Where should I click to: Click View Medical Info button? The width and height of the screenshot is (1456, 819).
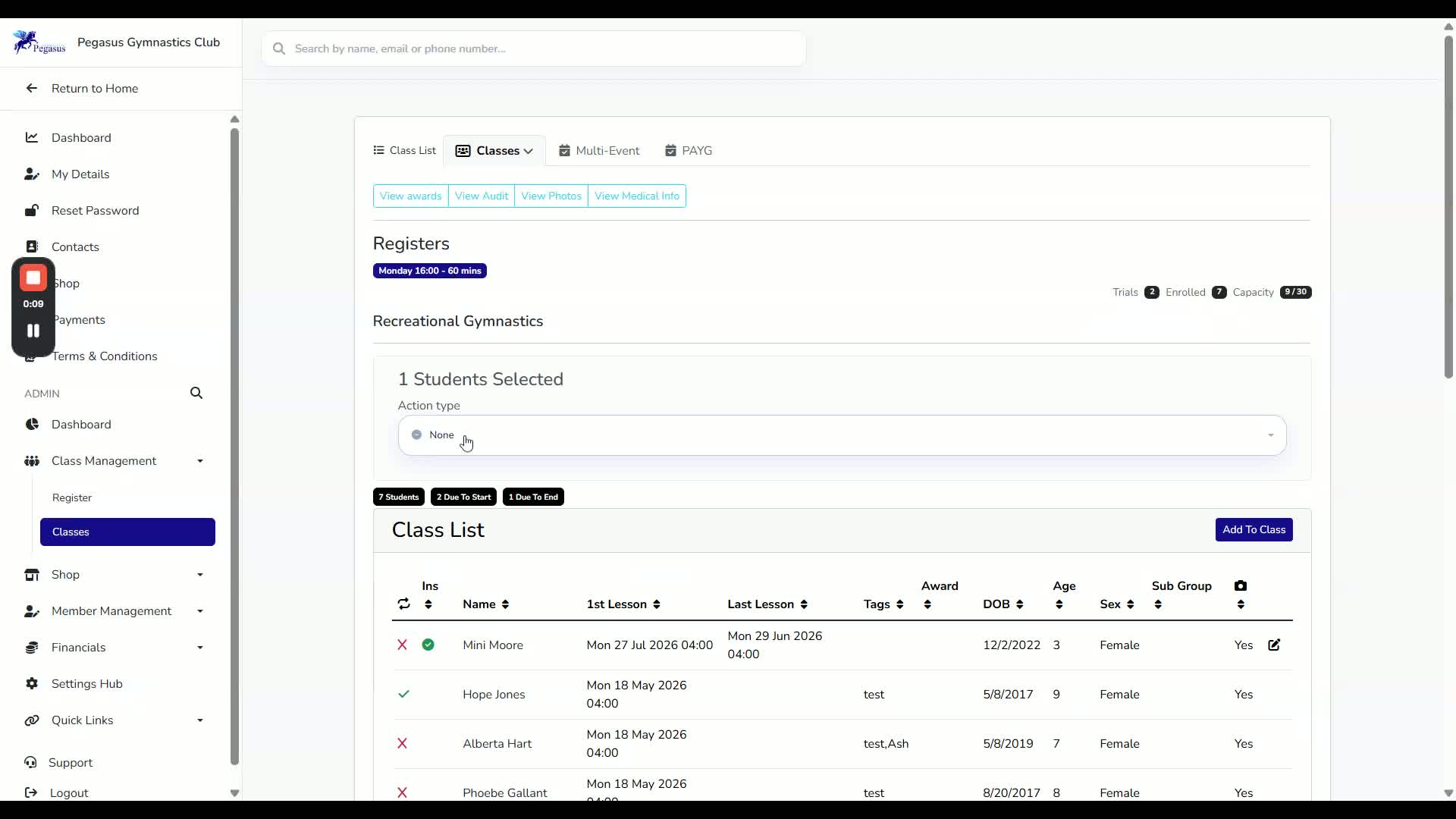[x=637, y=196]
